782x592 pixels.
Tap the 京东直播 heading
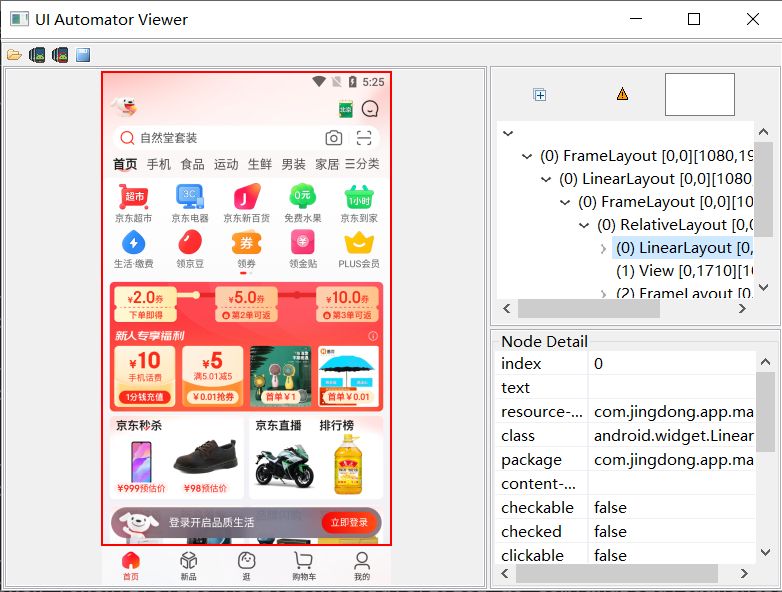pos(278,425)
